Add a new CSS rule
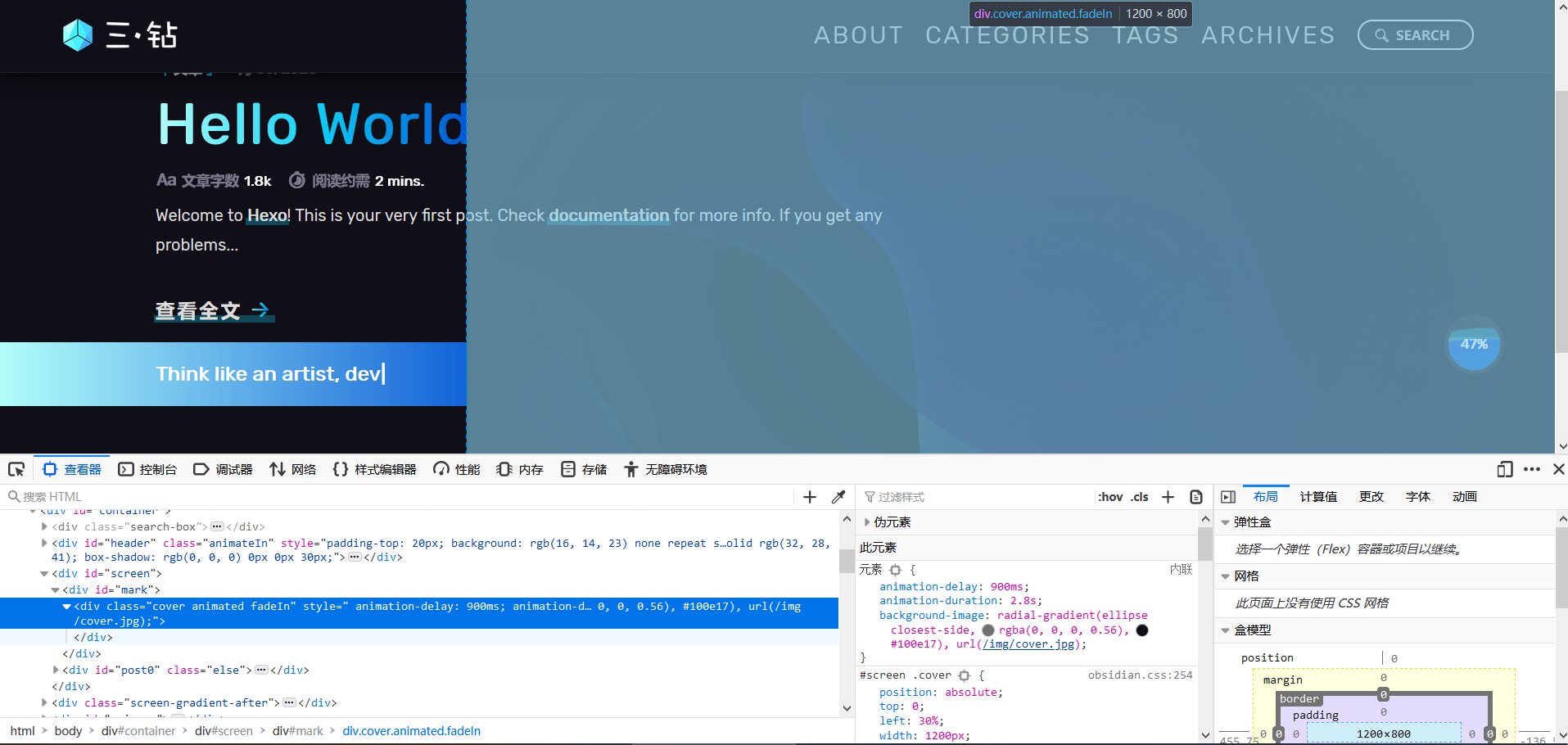 click(x=1168, y=497)
